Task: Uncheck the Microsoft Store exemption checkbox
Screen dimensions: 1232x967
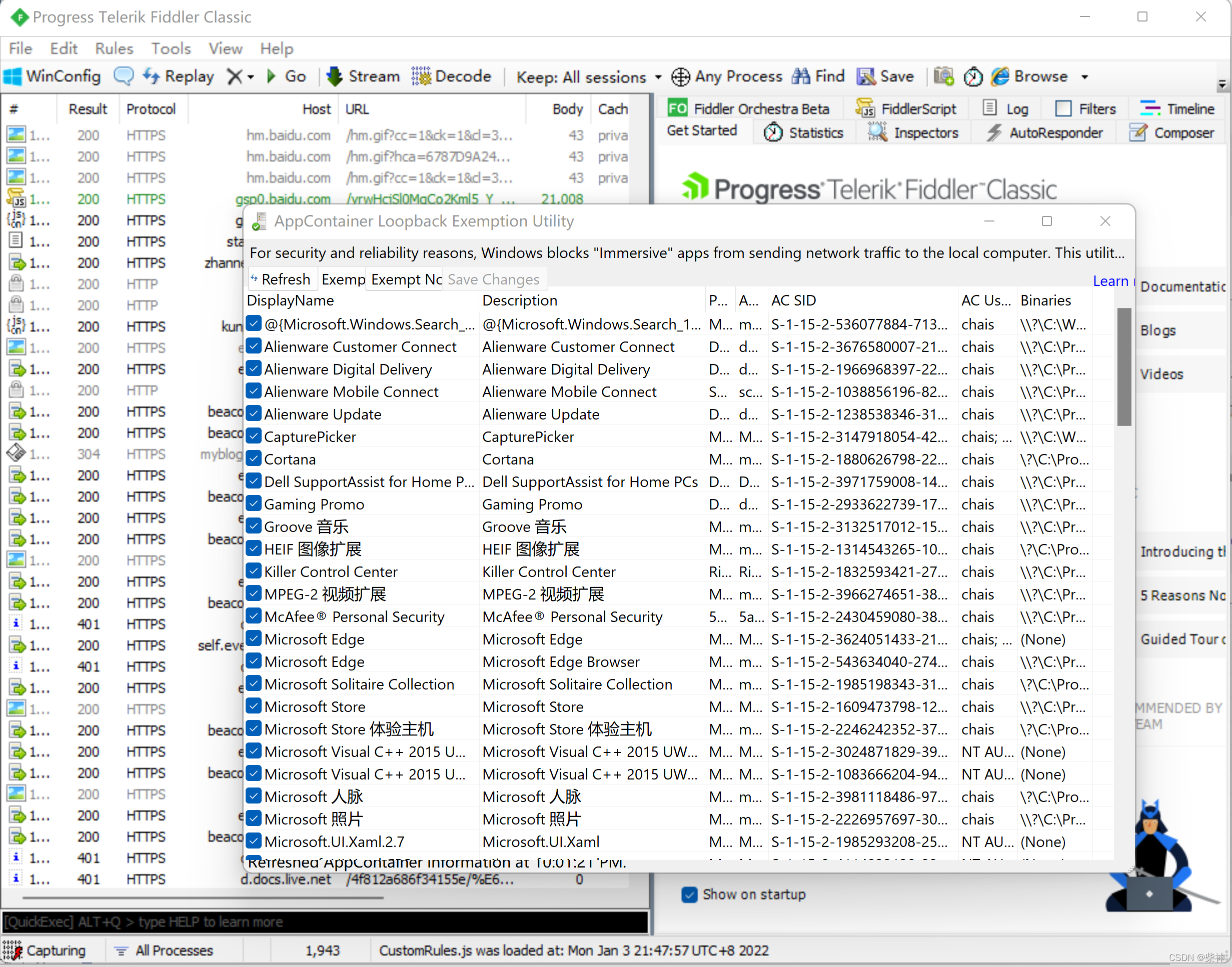Action: (254, 706)
